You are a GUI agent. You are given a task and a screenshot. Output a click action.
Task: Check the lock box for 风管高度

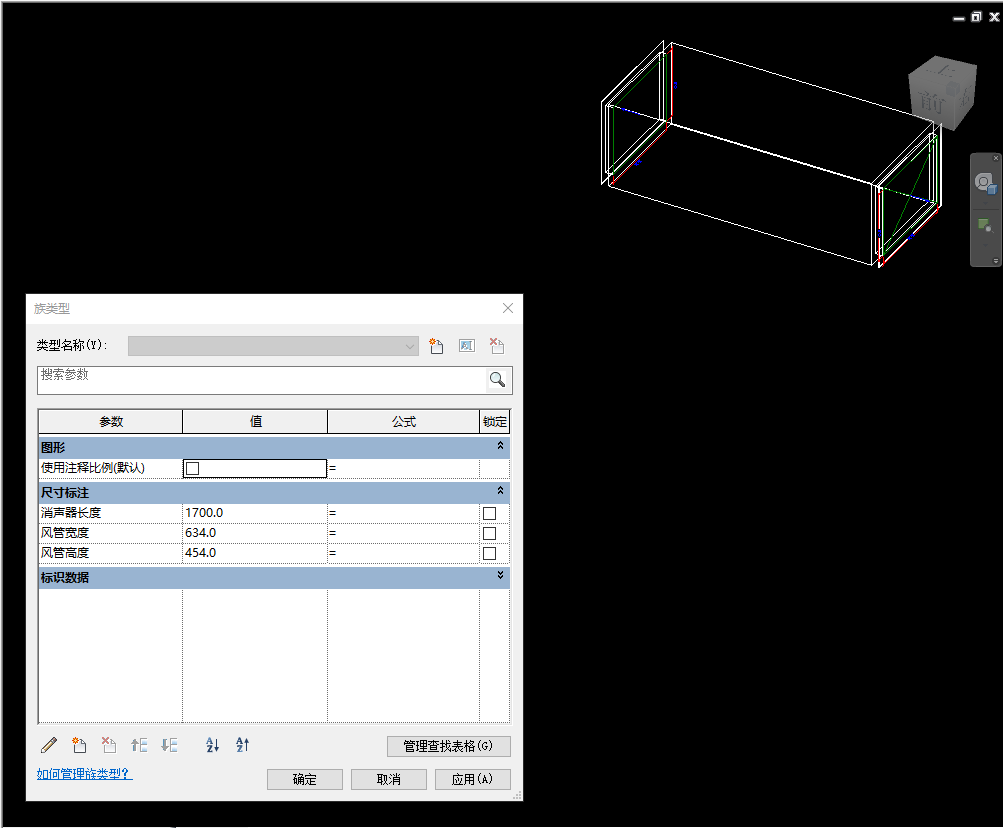[489, 553]
